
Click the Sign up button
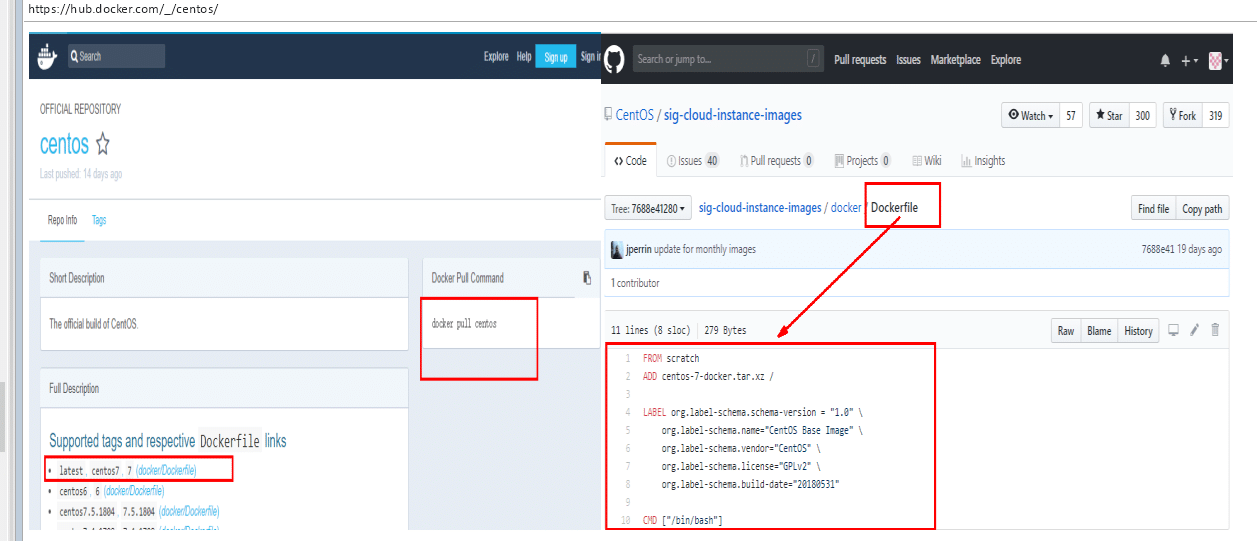coord(555,57)
